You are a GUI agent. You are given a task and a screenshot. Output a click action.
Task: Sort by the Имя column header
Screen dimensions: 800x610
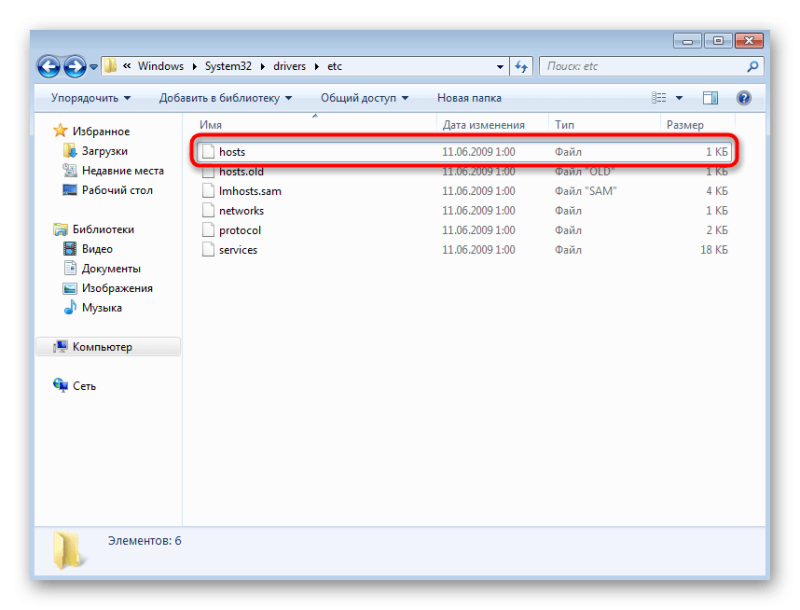(x=210, y=125)
